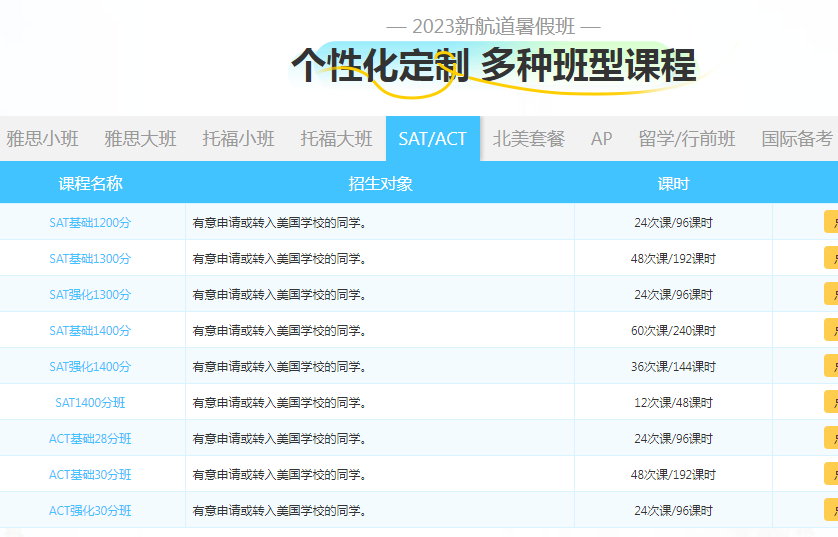This screenshot has width=838, height=537.
Task: Select 24次课/96课时 in ACT强化30分班 row
Action: click(673, 510)
